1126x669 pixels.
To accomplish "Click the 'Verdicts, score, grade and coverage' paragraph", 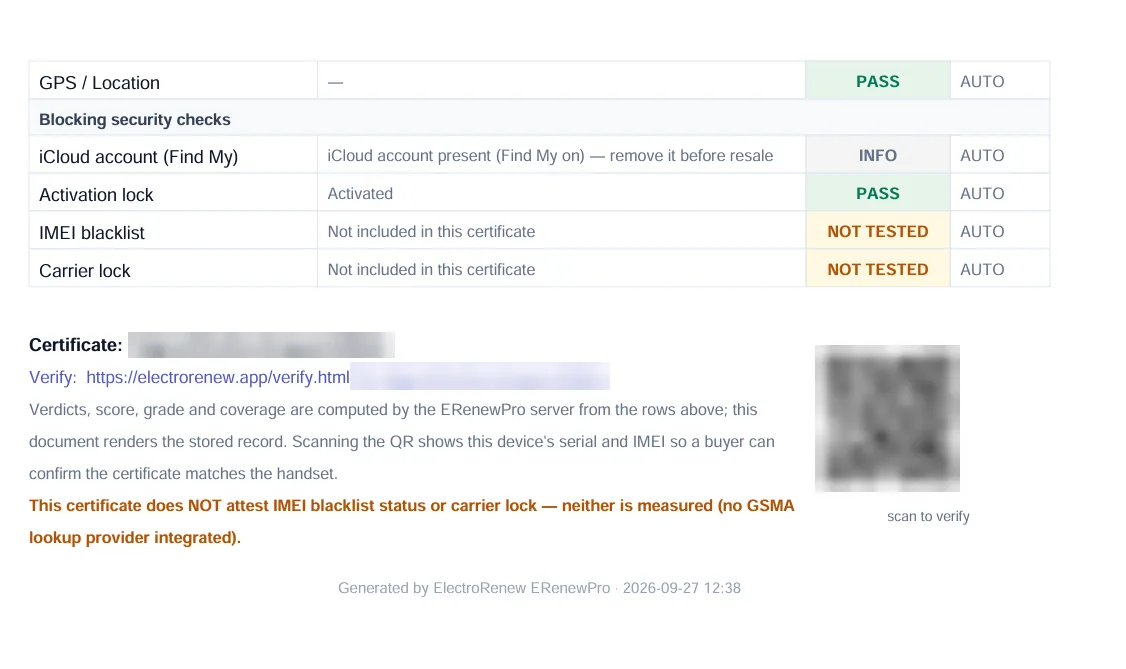I will (x=401, y=441).
